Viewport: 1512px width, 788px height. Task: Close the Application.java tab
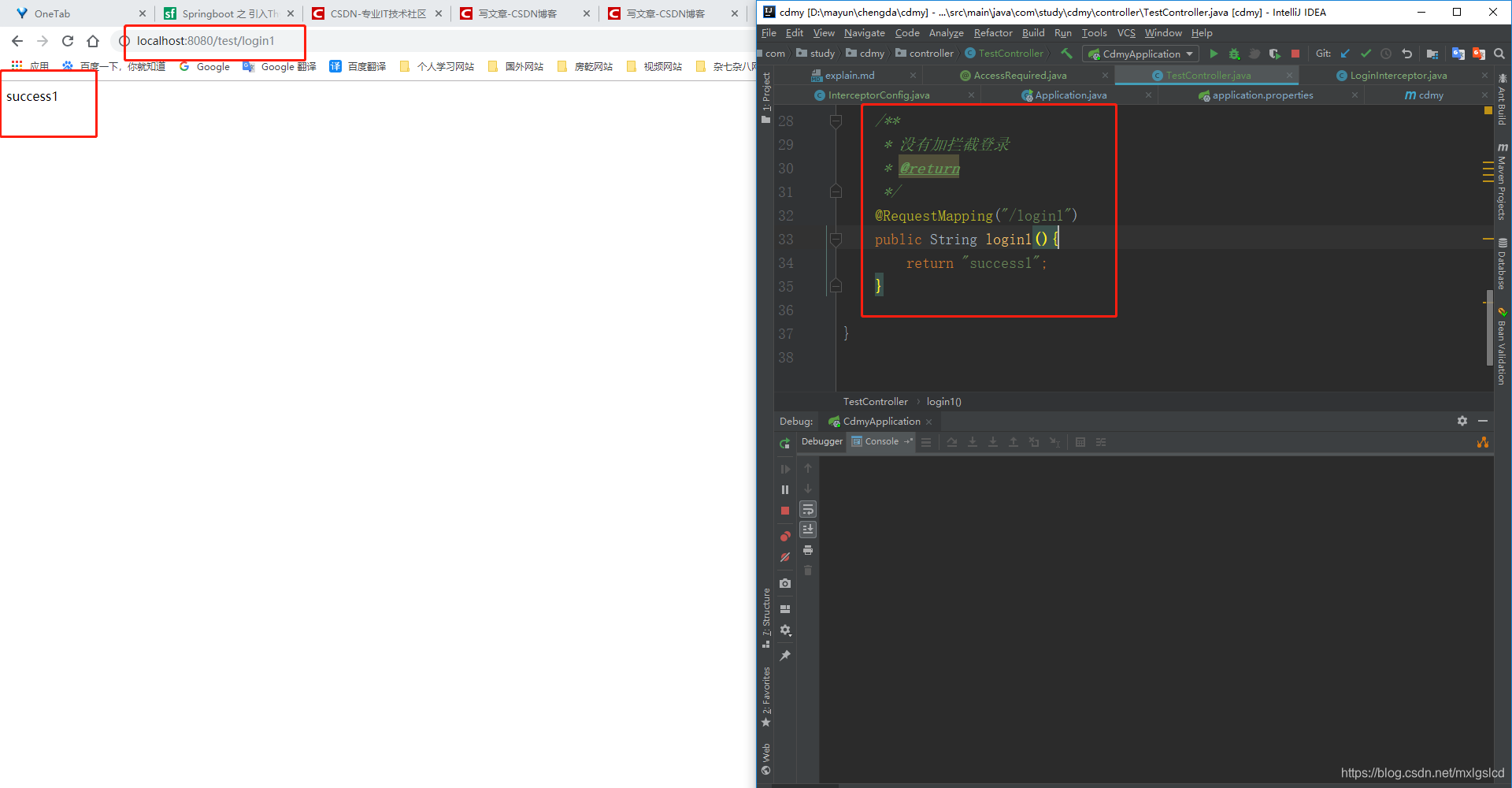click(x=1148, y=95)
